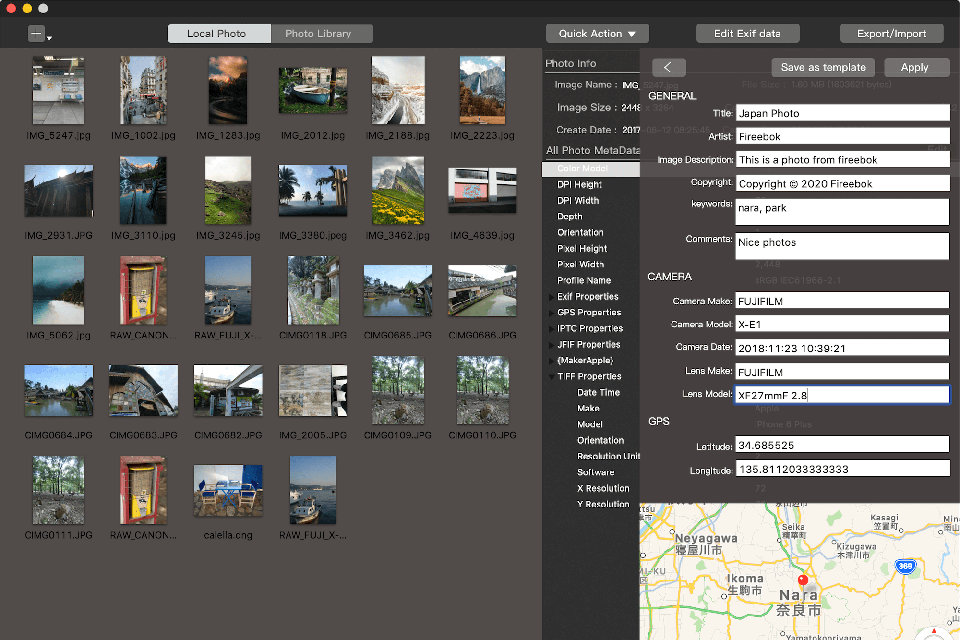Select the IMG_1283.jpg thumbnail
Image resolution: width=960 pixels, height=640 pixels.
pos(228,91)
